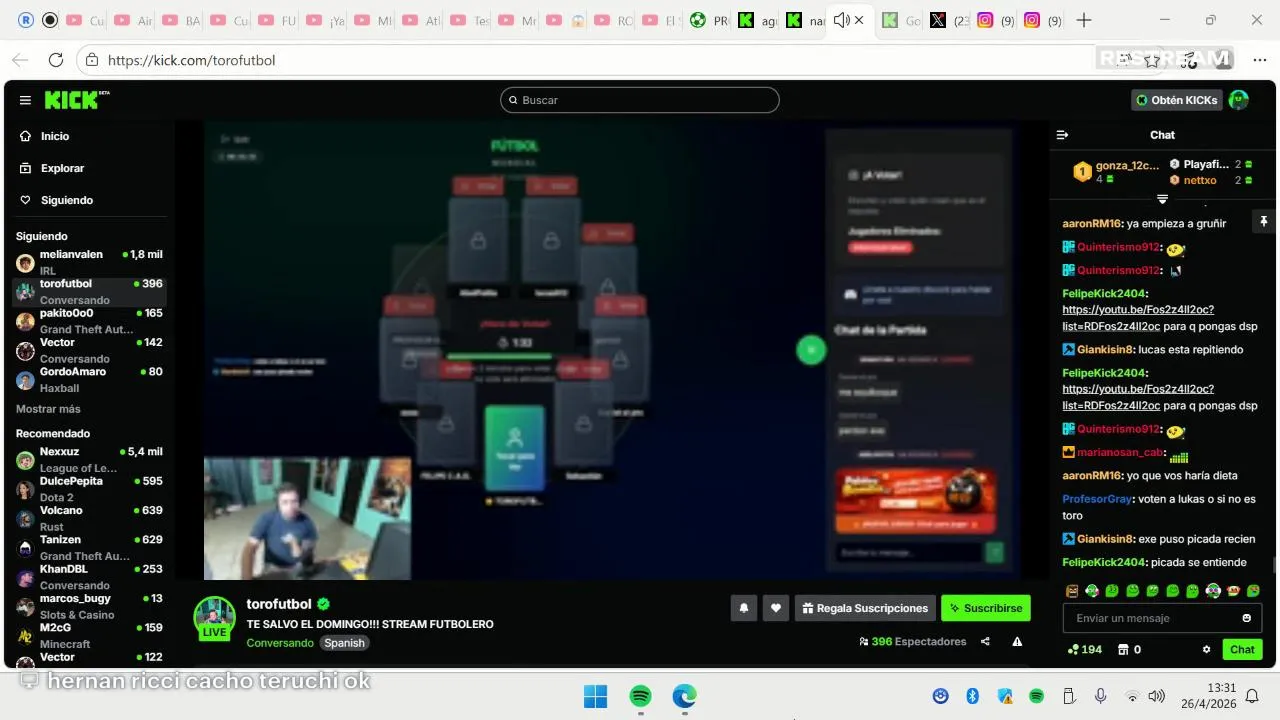This screenshot has width=1280, height=720.
Task: Switch to the first Instagram browser tab
Action: point(996,20)
